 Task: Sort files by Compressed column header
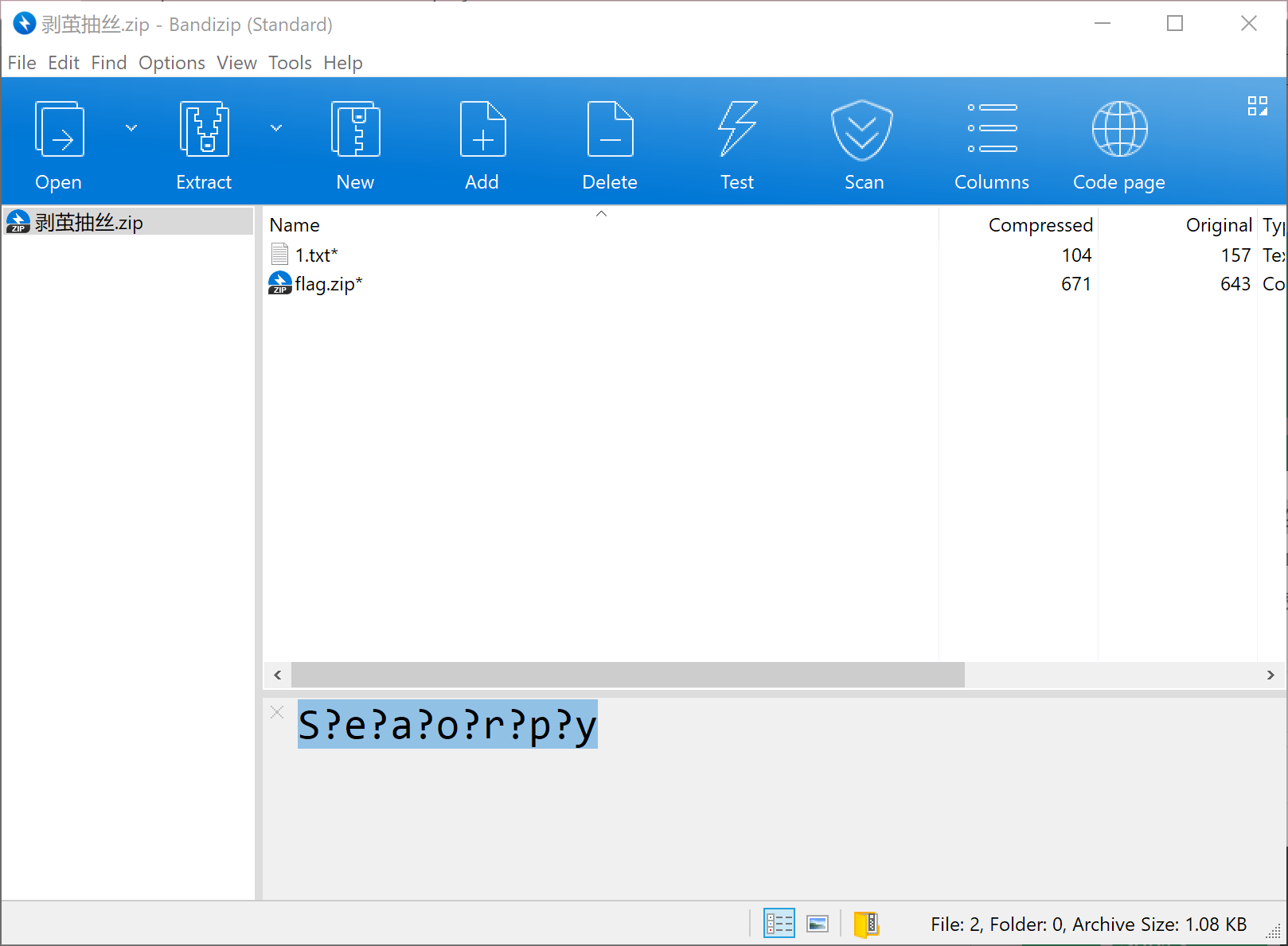pyautogui.click(x=1040, y=225)
